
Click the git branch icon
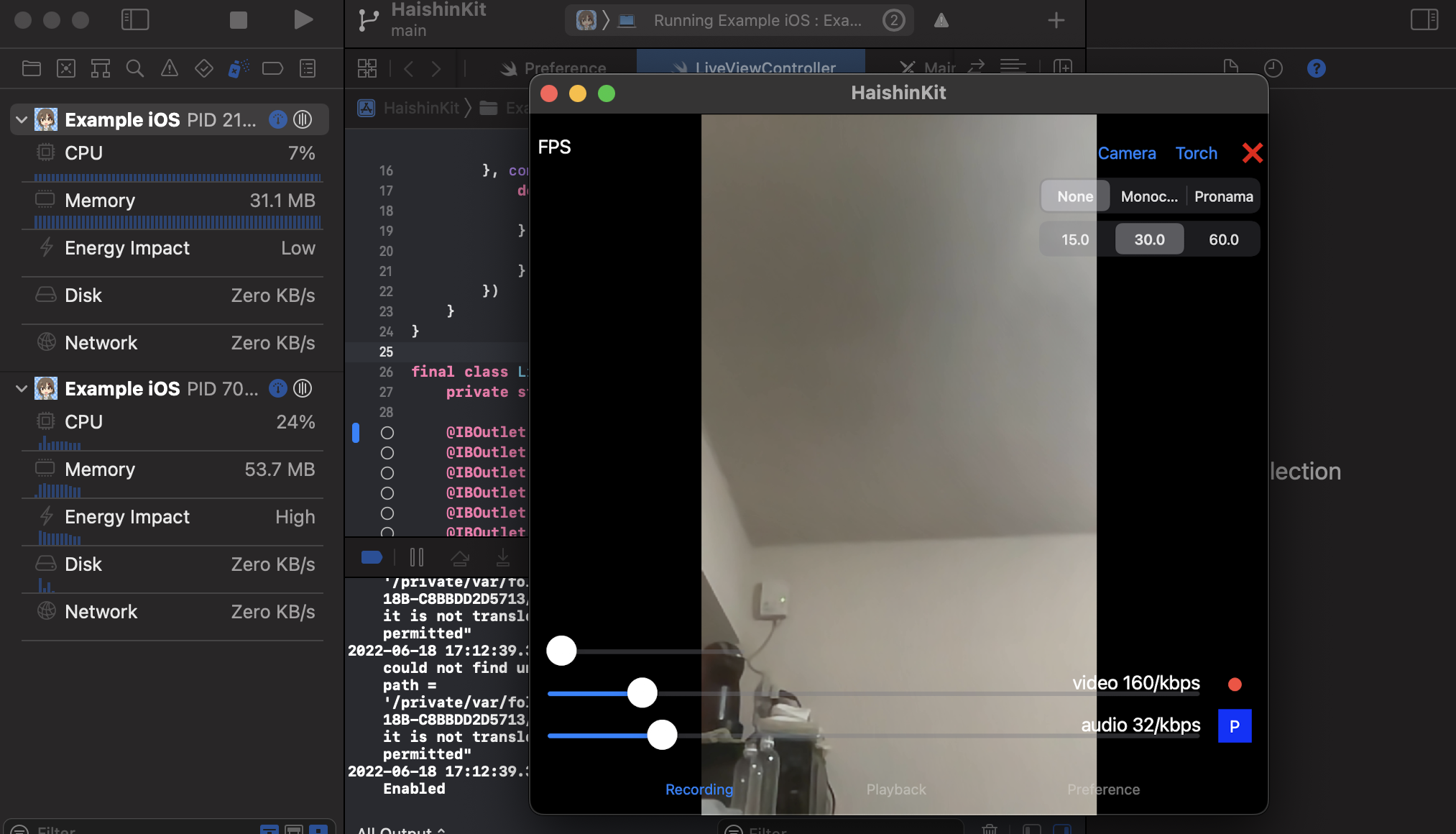[x=369, y=19]
